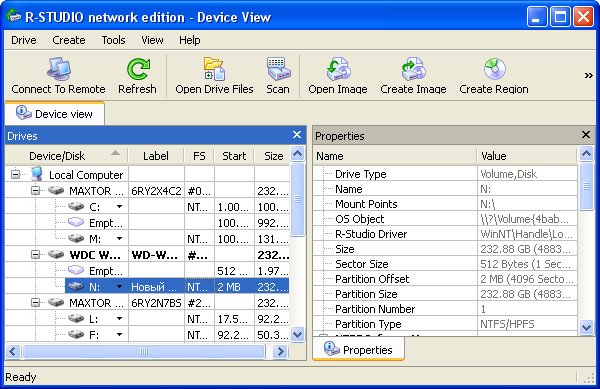The height and width of the screenshot is (389, 600).
Task: Select the C: volume icon
Action: click(76, 207)
